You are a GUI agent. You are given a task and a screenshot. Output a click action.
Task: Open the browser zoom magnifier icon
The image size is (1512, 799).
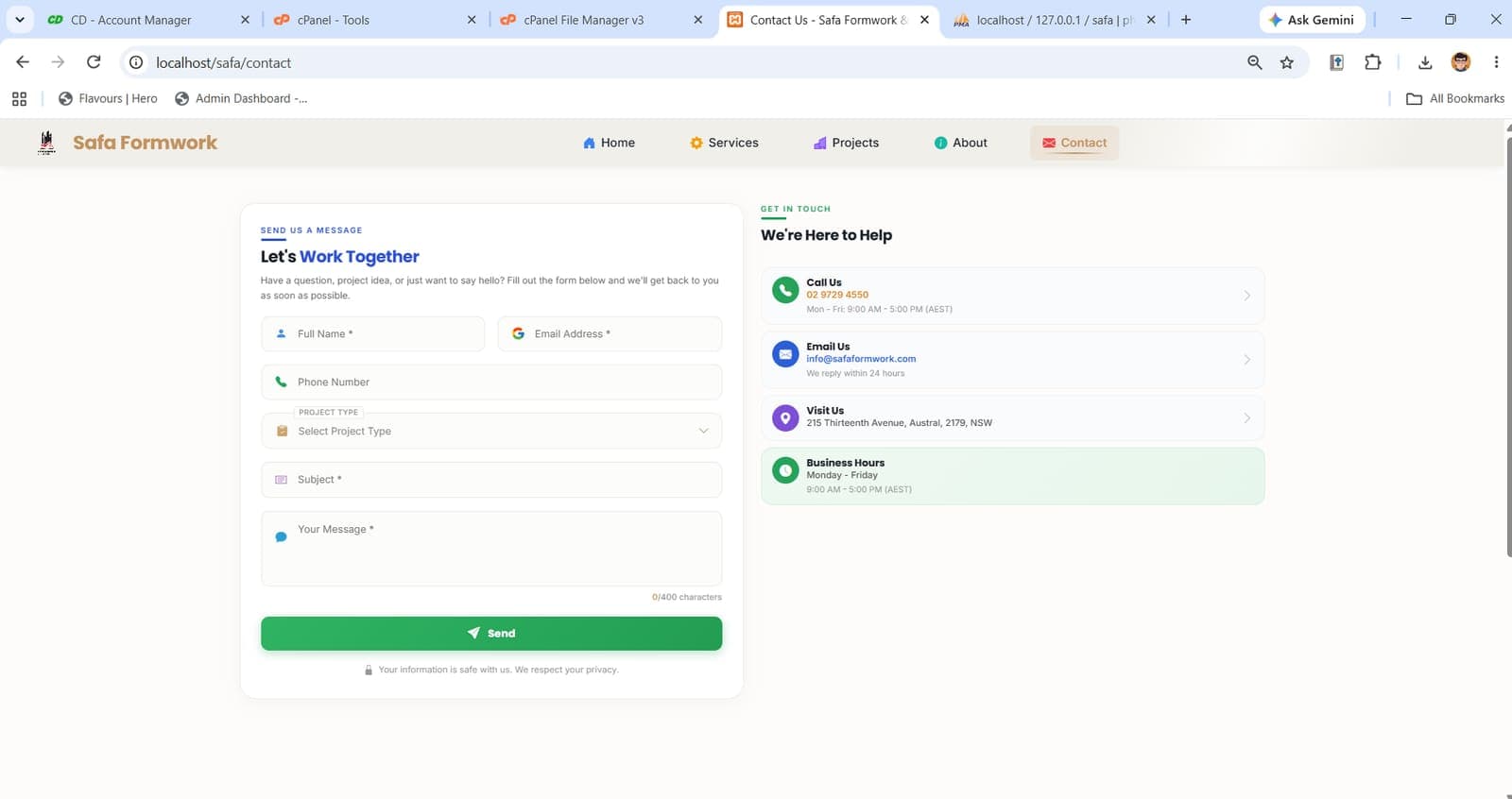(1255, 62)
